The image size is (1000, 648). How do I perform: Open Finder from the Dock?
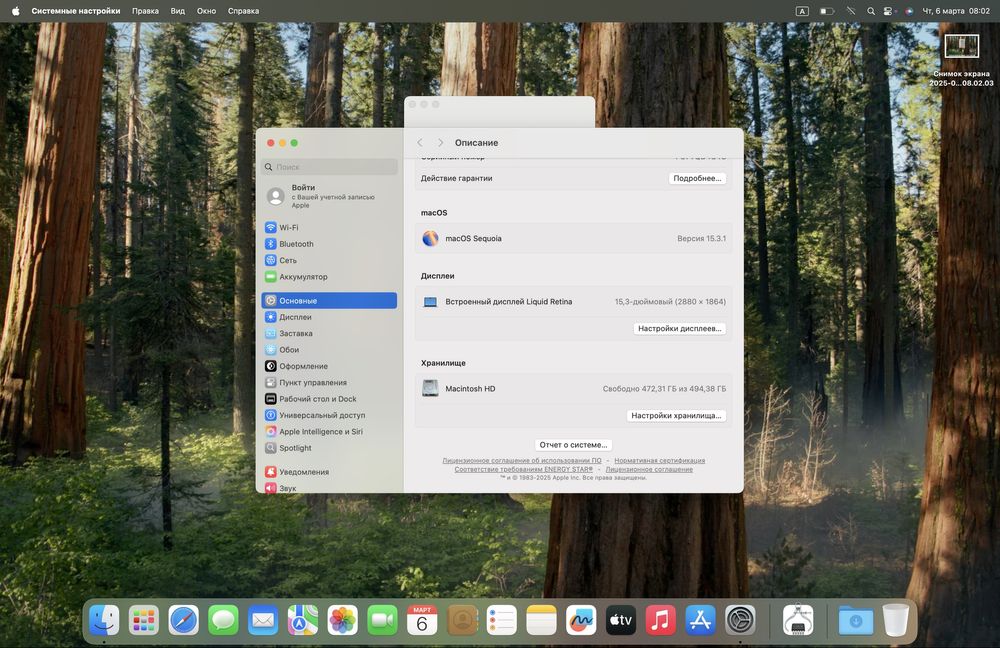click(x=104, y=620)
